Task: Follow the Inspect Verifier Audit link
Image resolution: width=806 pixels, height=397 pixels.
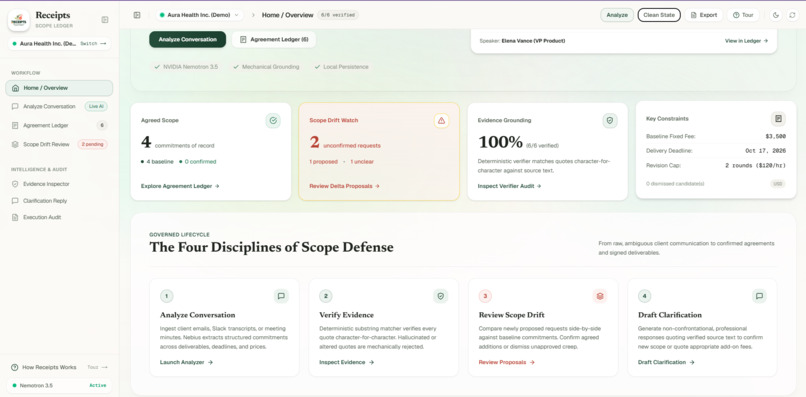Action: click(509, 186)
